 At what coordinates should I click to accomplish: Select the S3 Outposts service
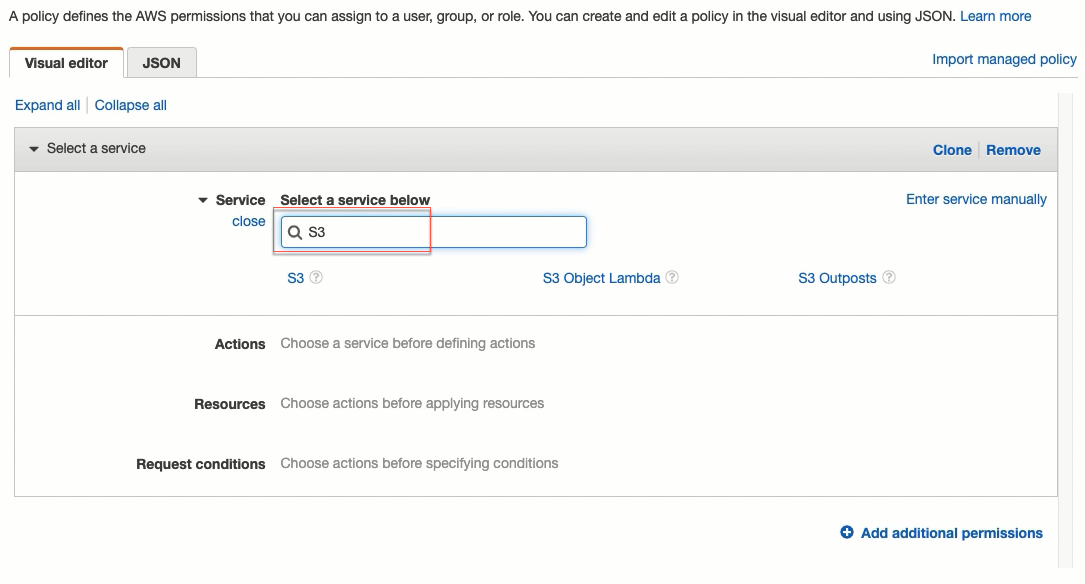point(837,278)
